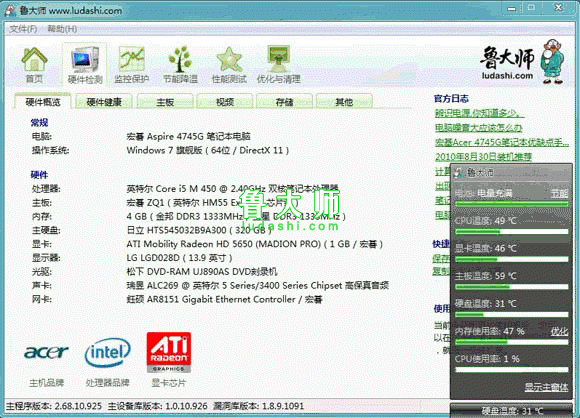Select the 松下 DVD-RAM UJ890AS text
This screenshot has height=418, width=580.
[x=202, y=272]
